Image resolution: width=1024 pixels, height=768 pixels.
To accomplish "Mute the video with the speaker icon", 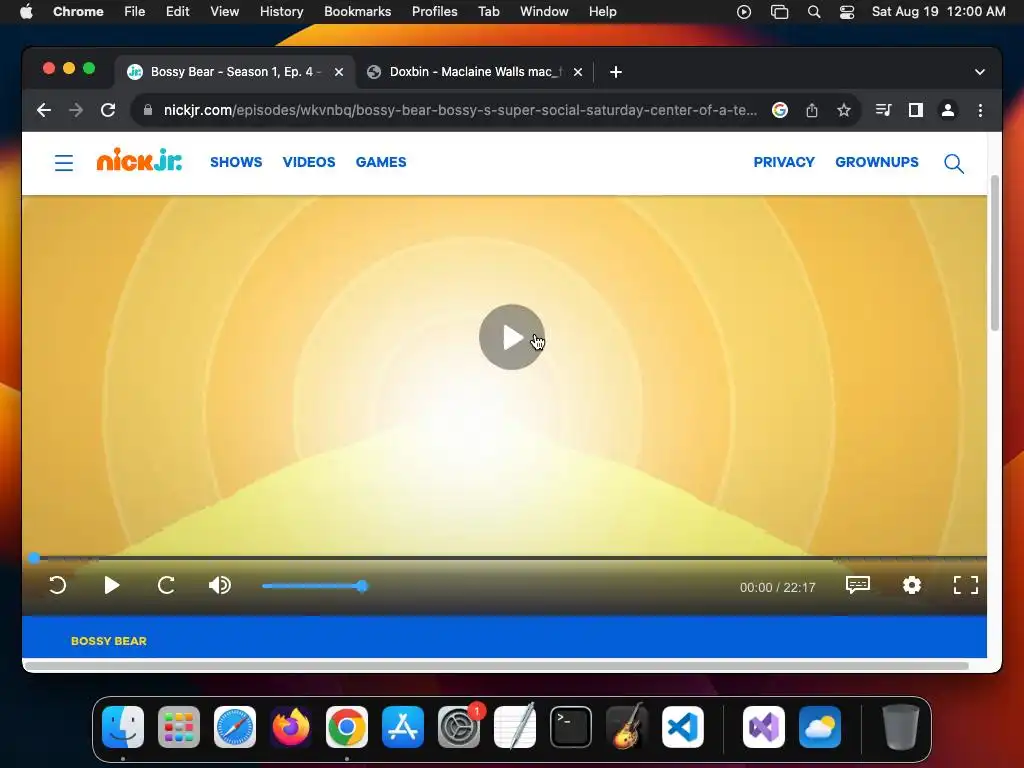I will (x=220, y=585).
